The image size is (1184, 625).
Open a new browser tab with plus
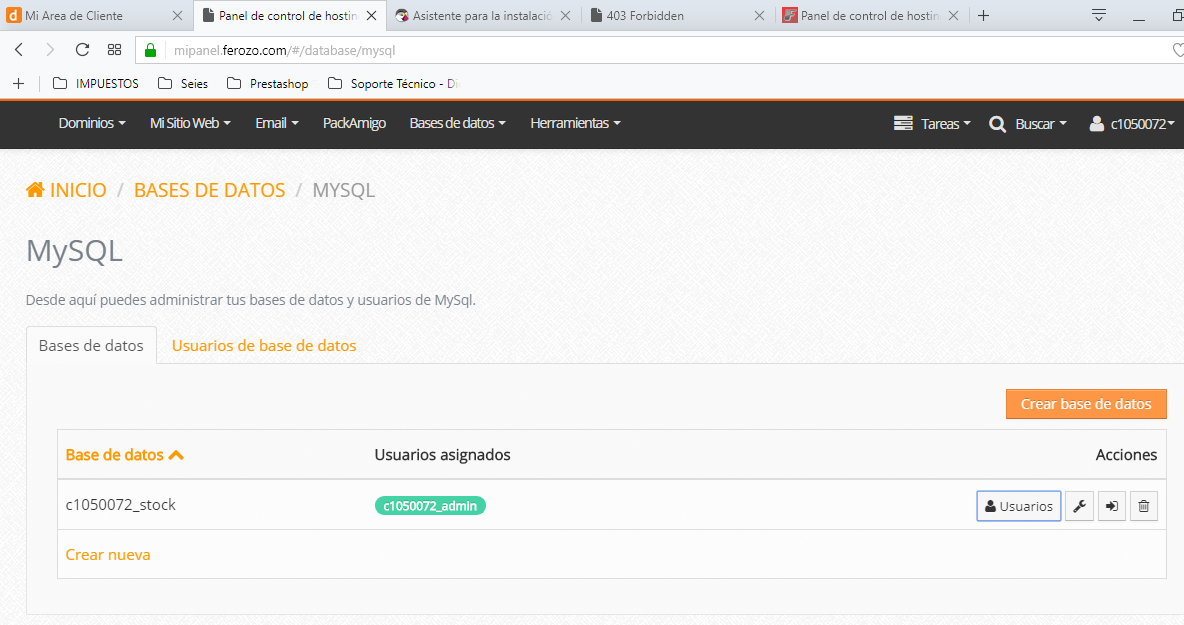click(x=983, y=15)
